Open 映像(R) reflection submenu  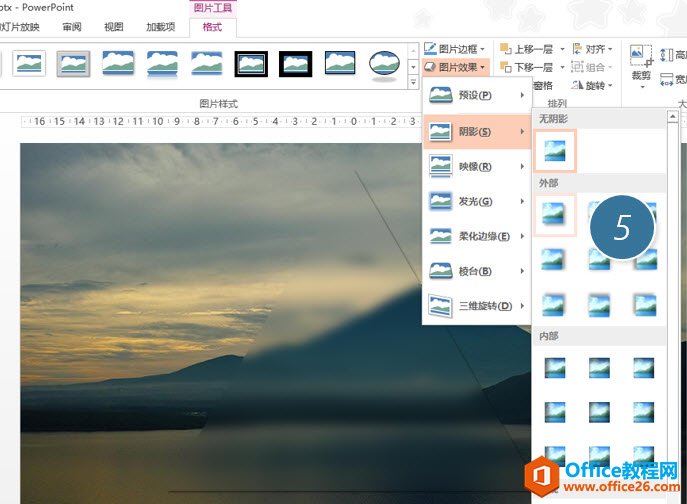coord(475,166)
